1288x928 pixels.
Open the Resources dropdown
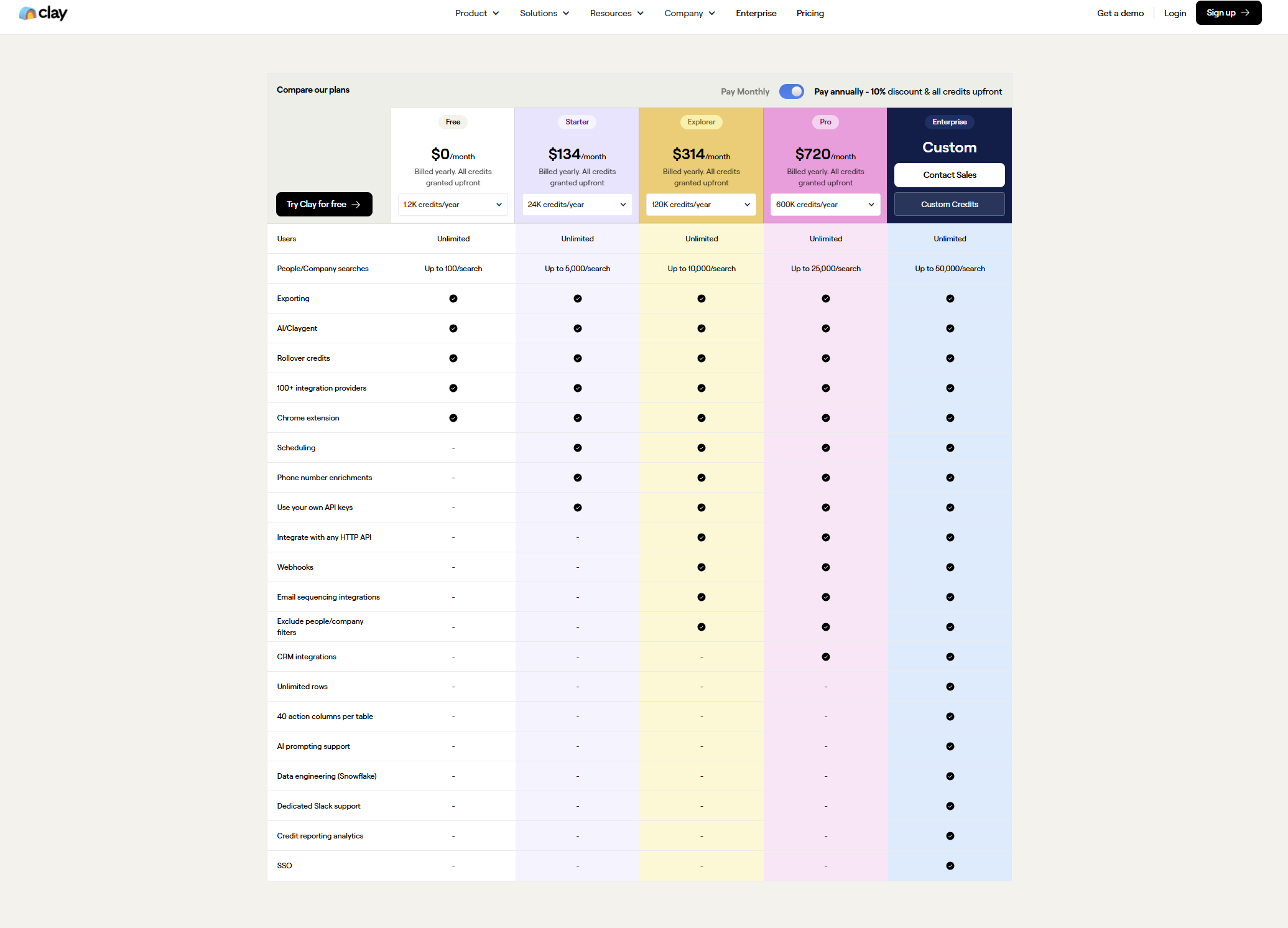[x=617, y=13]
